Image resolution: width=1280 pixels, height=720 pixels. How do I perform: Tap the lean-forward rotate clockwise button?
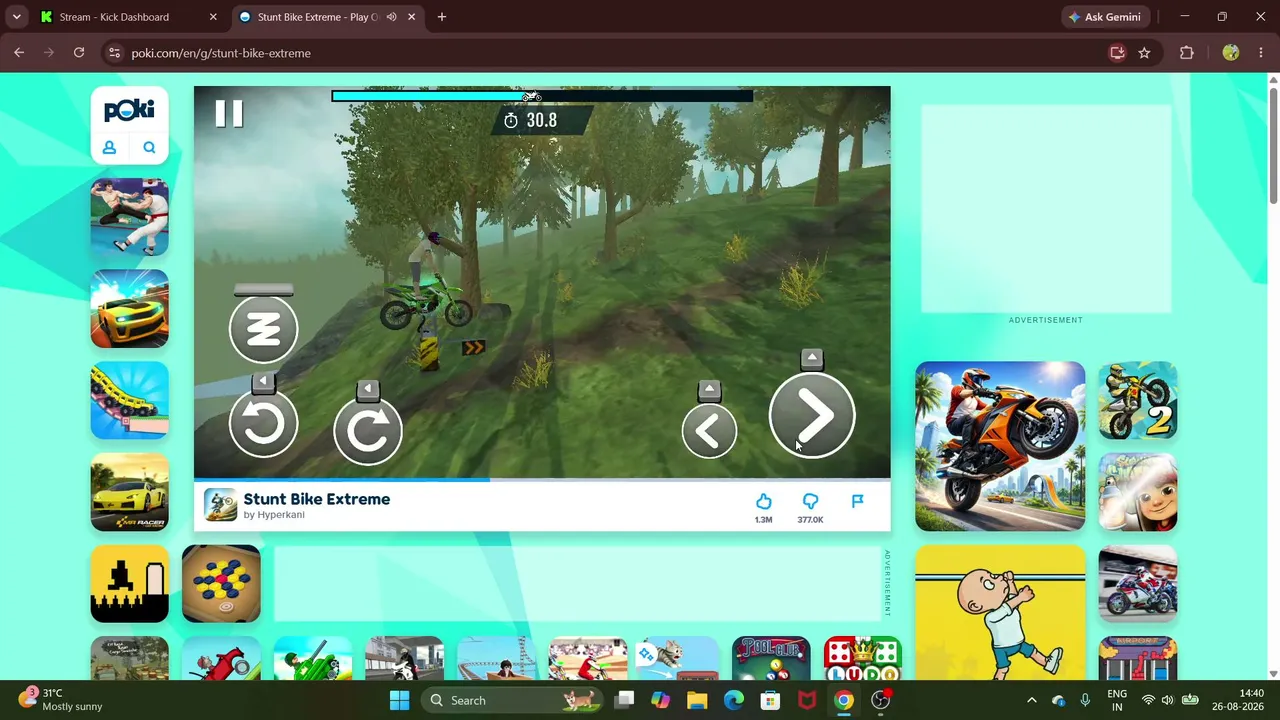368,431
